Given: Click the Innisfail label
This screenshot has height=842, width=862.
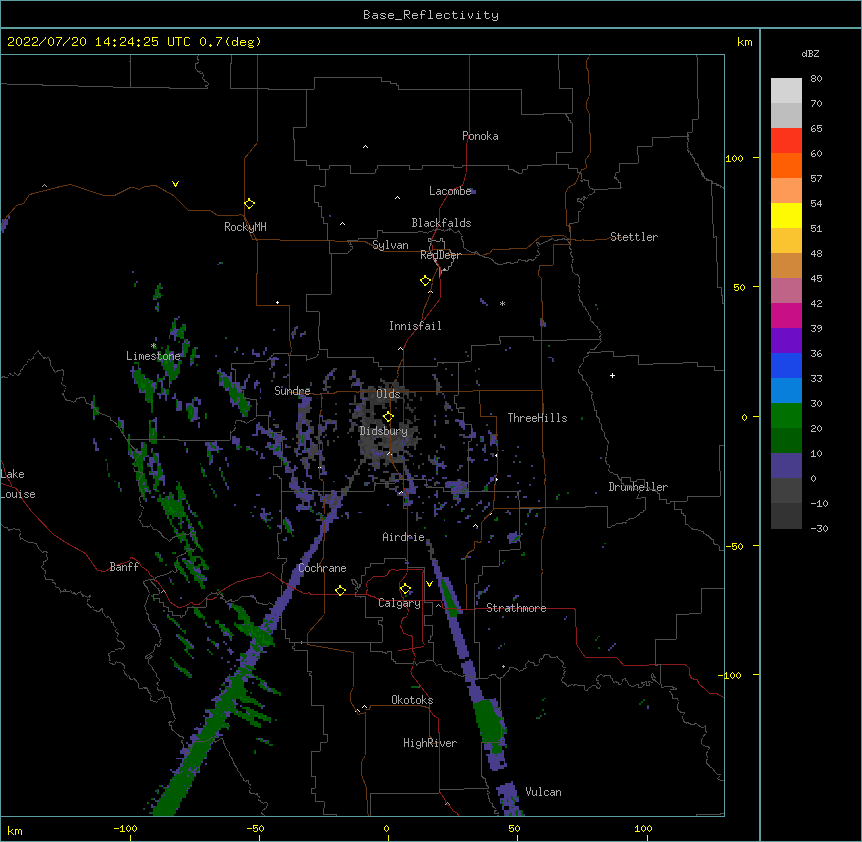Looking at the screenshot, I should pyautogui.click(x=415, y=326).
